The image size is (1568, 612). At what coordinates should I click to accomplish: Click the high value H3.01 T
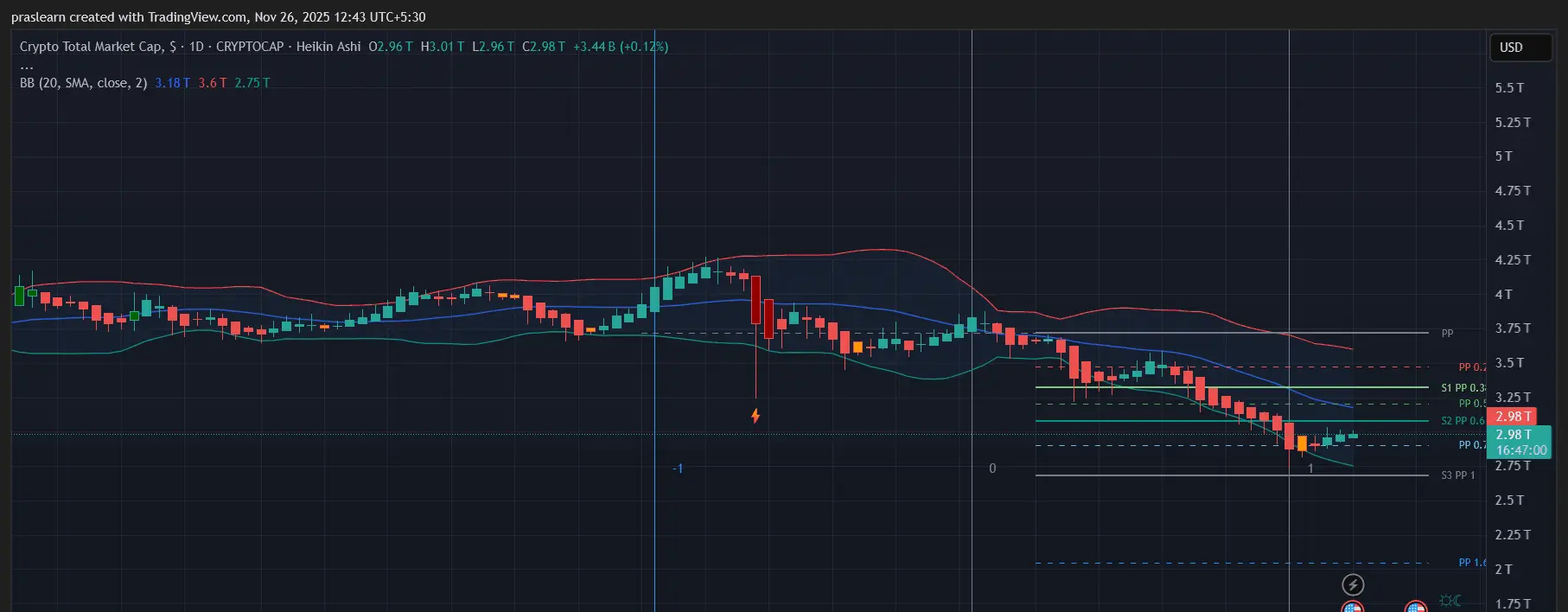point(443,47)
